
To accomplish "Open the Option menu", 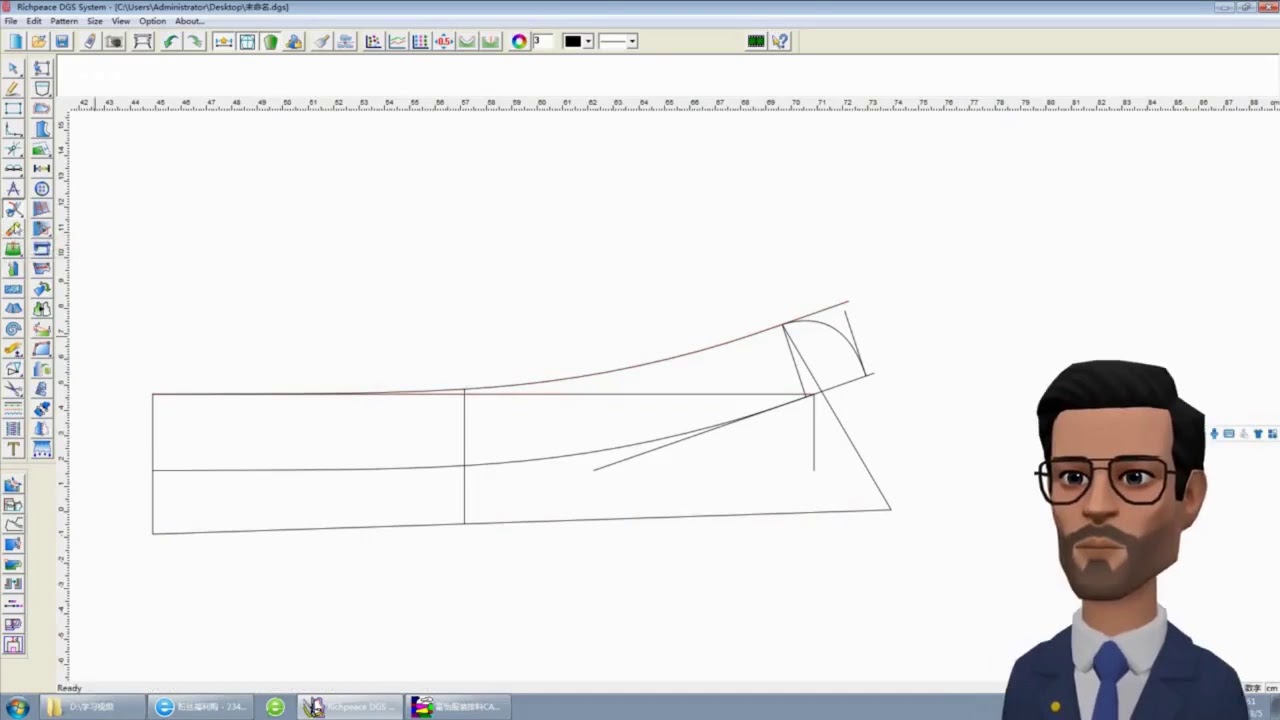I will pos(152,21).
